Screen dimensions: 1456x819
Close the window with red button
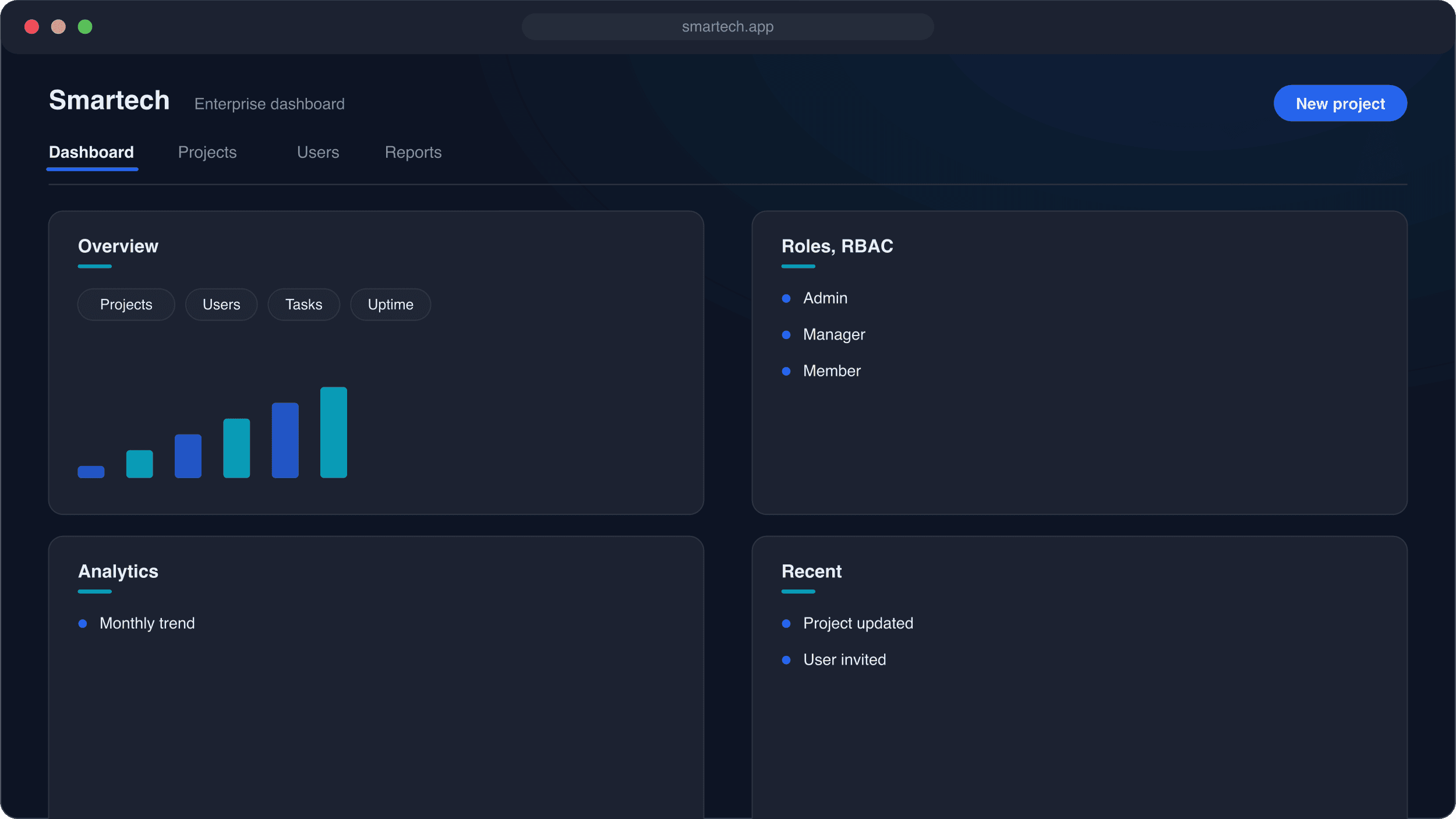point(31,27)
